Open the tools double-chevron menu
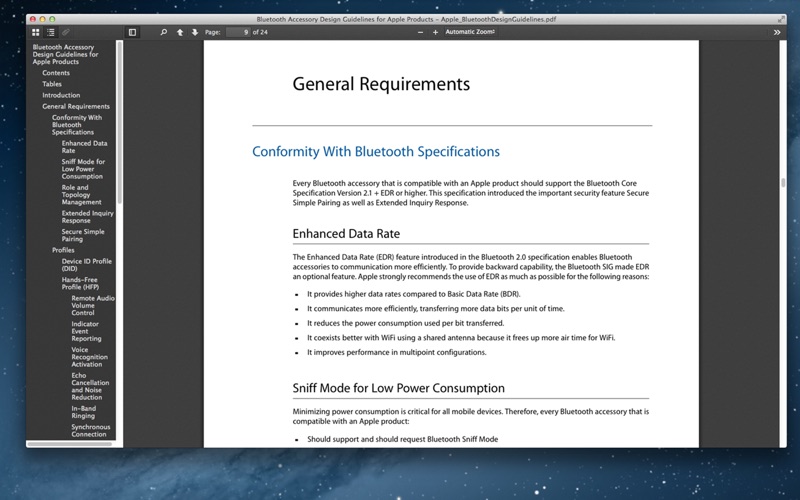This screenshot has height=500, width=800. [777, 32]
